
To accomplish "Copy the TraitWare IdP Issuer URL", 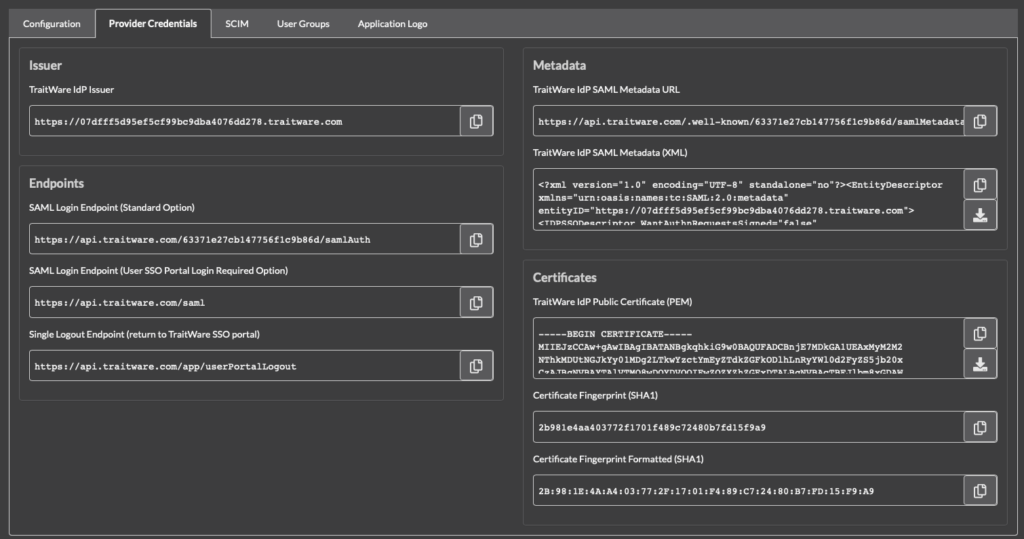I will (x=476, y=121).
